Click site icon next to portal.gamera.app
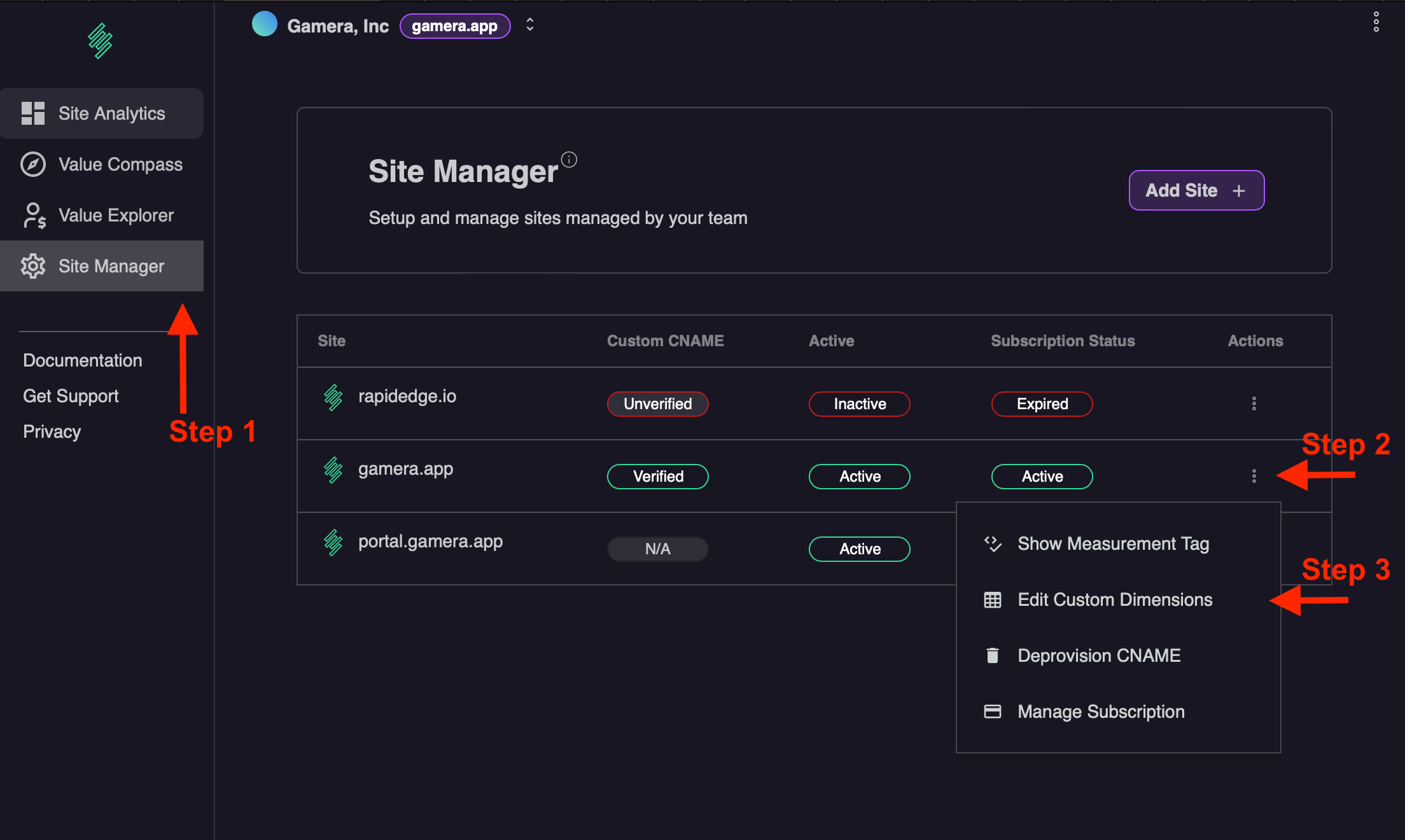The width and height of the screenshot is (1405, 840). click(333, 542)
